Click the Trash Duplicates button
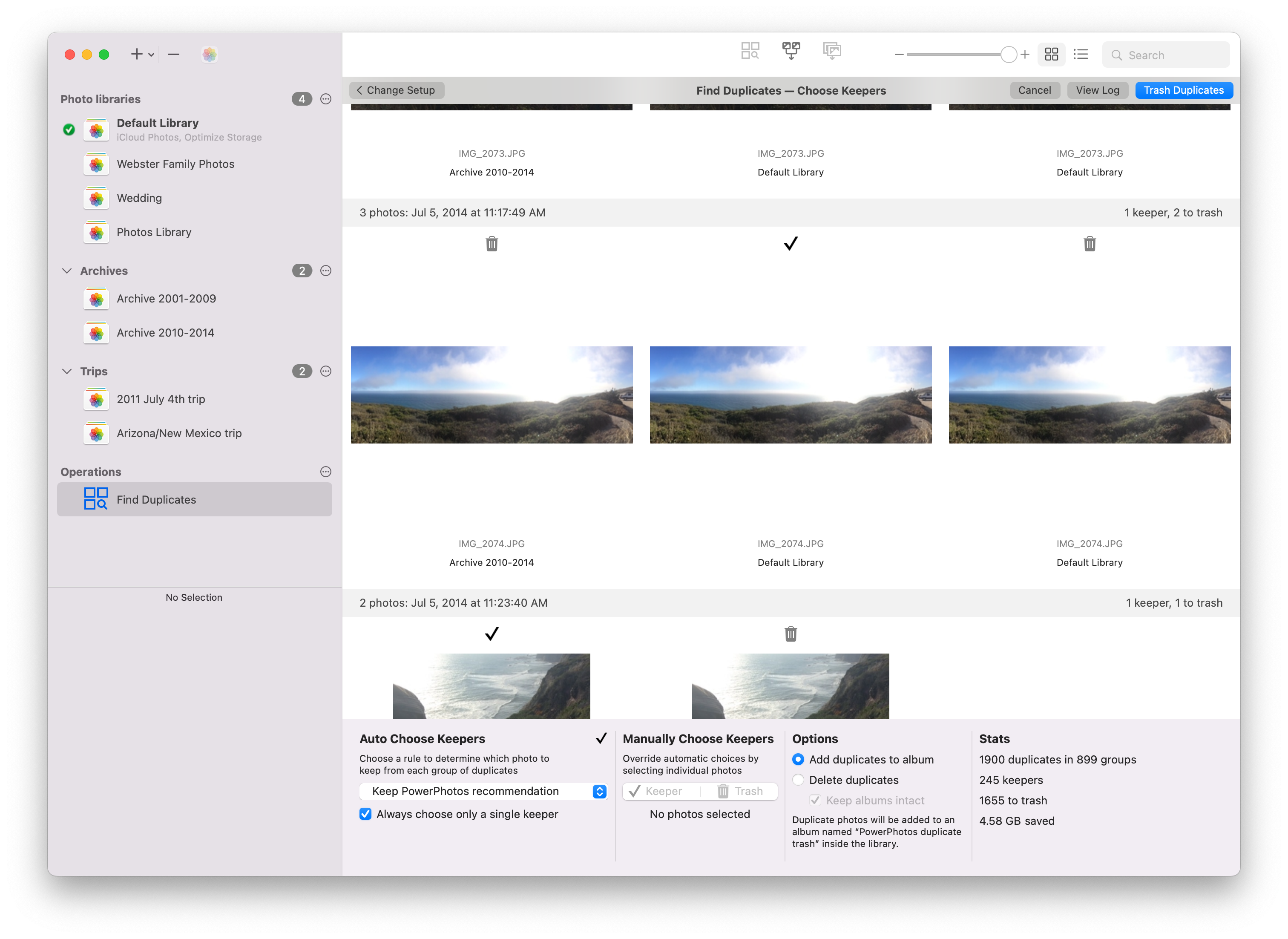1288x939 pixels. tap(1184, 90)
